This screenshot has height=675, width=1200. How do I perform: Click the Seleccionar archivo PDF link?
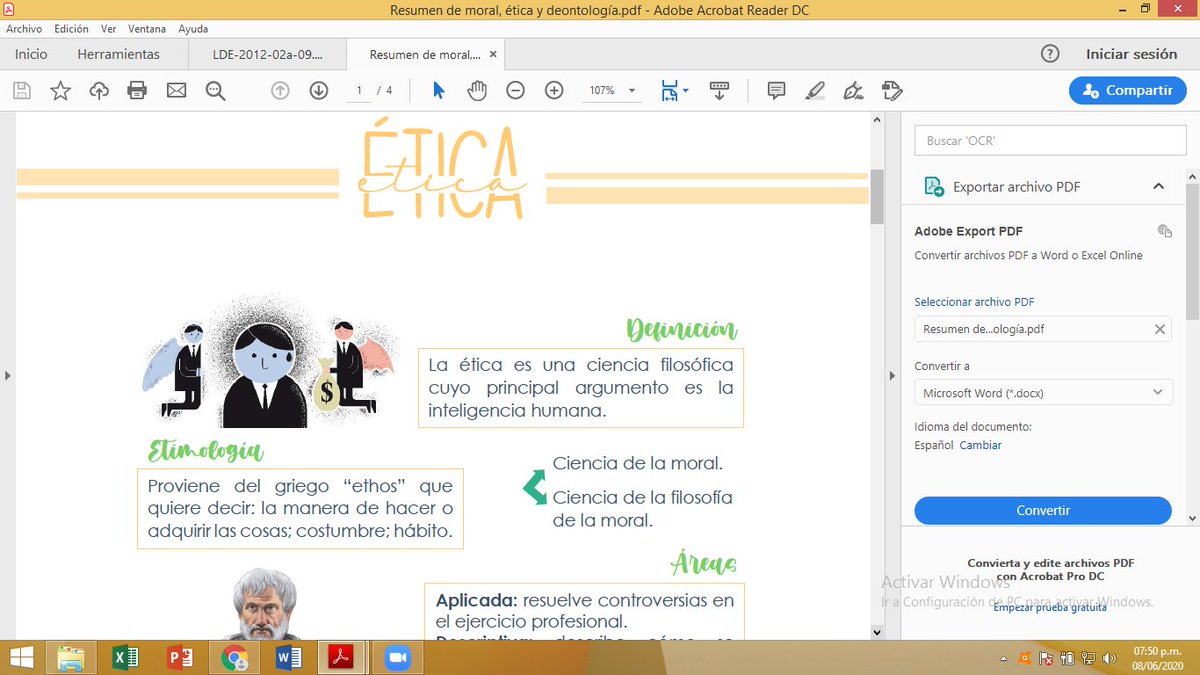pos(974,301)
